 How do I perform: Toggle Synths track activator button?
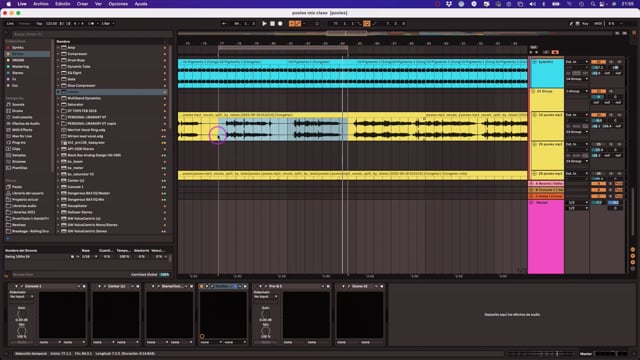coord(598,62)
